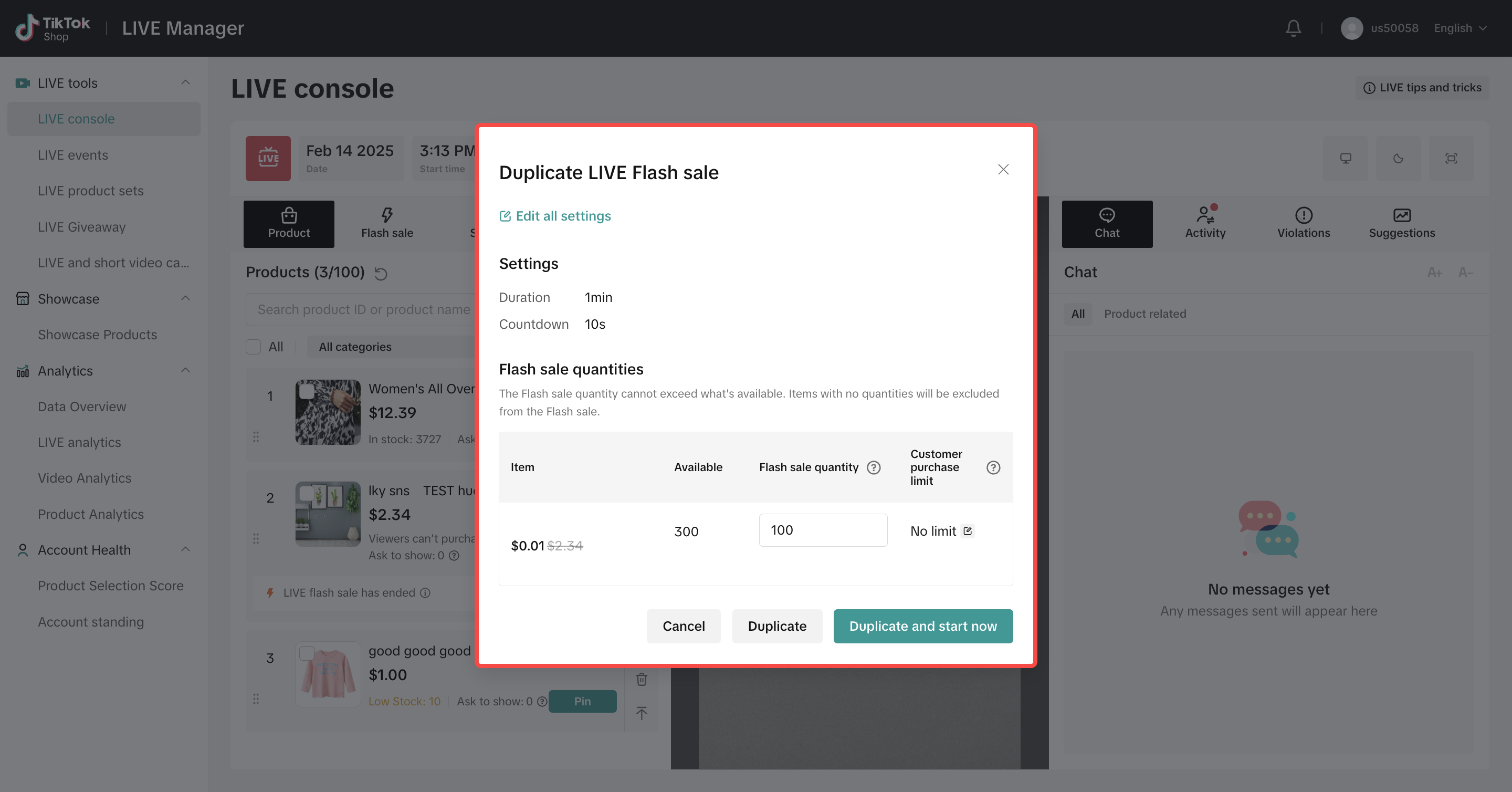Move product 3 to top arrow icon
Image resolution: width=1512 pixels, height=792 pixels.
pyautogui.click(x=642, y=713)
